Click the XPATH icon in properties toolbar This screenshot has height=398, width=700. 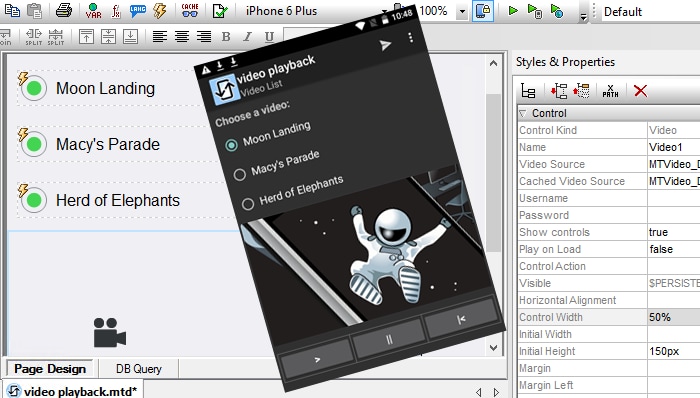(x=611, y=91)
